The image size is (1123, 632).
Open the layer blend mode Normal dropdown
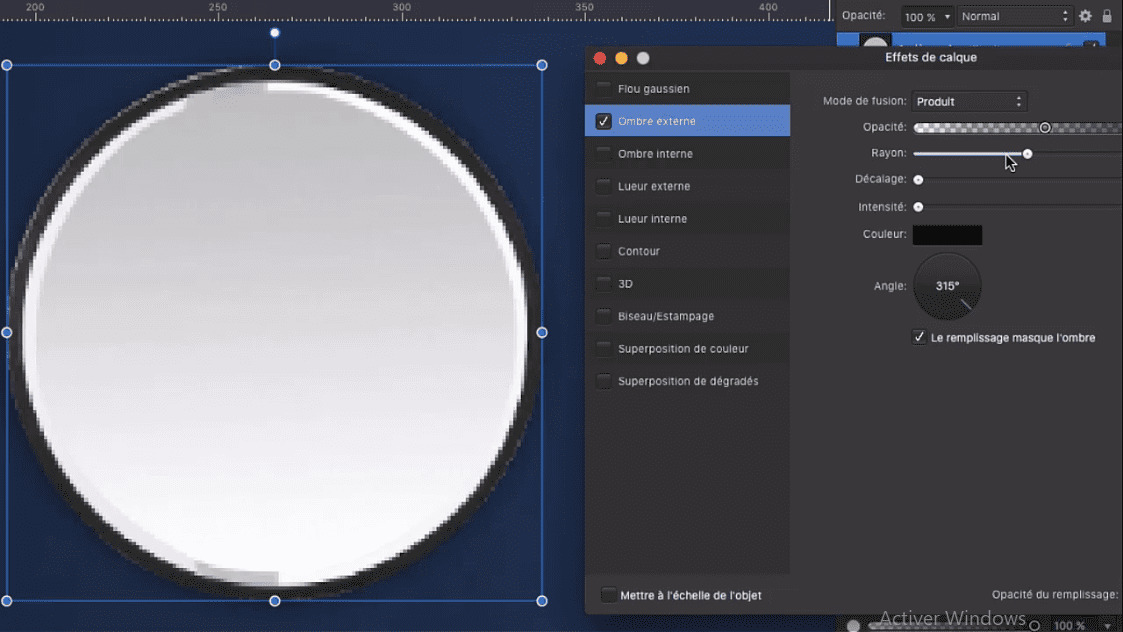(1014, 16)
